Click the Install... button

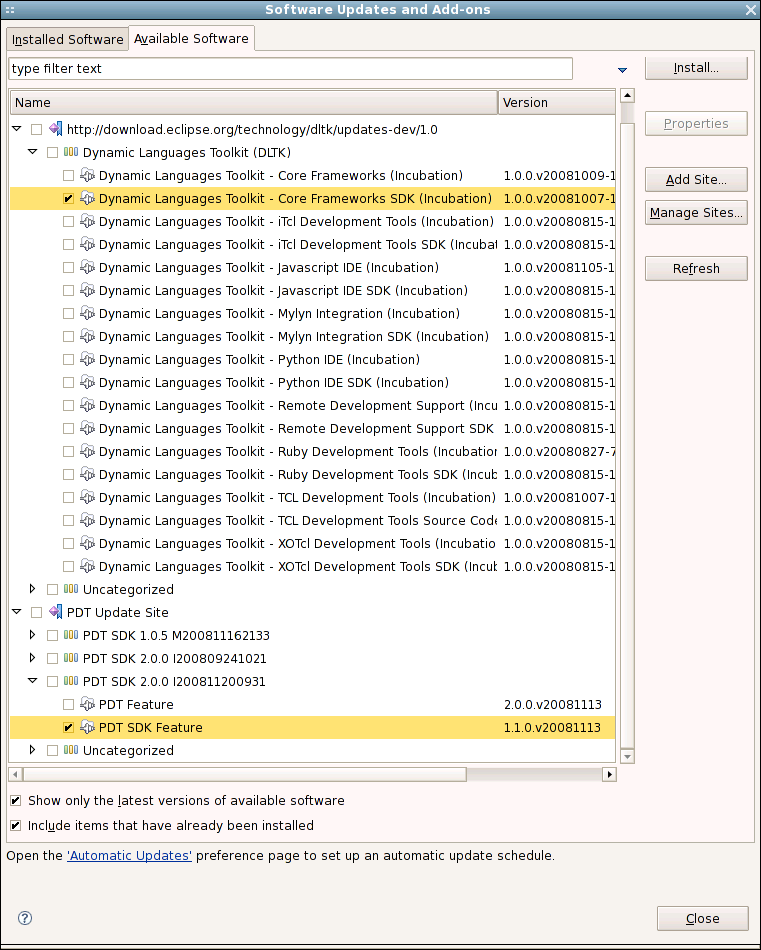coord(696,68)
